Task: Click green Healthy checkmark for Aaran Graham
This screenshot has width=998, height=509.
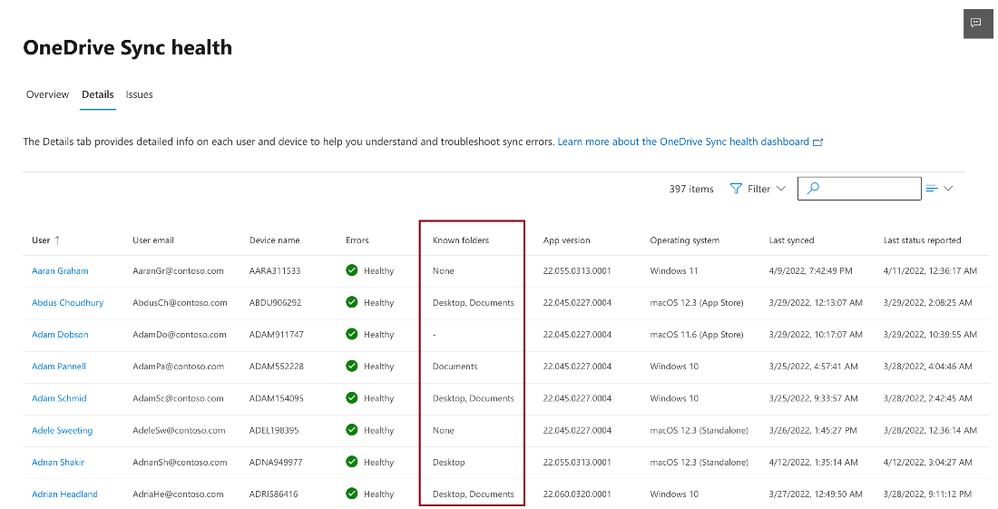Action: pyautogui.click(x=351, y=270)
